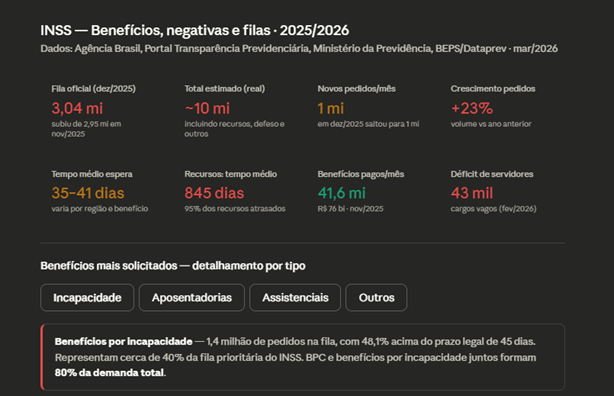
Task: Click the bold '80% da demanda total' text
Action: (x=109, y=372)
